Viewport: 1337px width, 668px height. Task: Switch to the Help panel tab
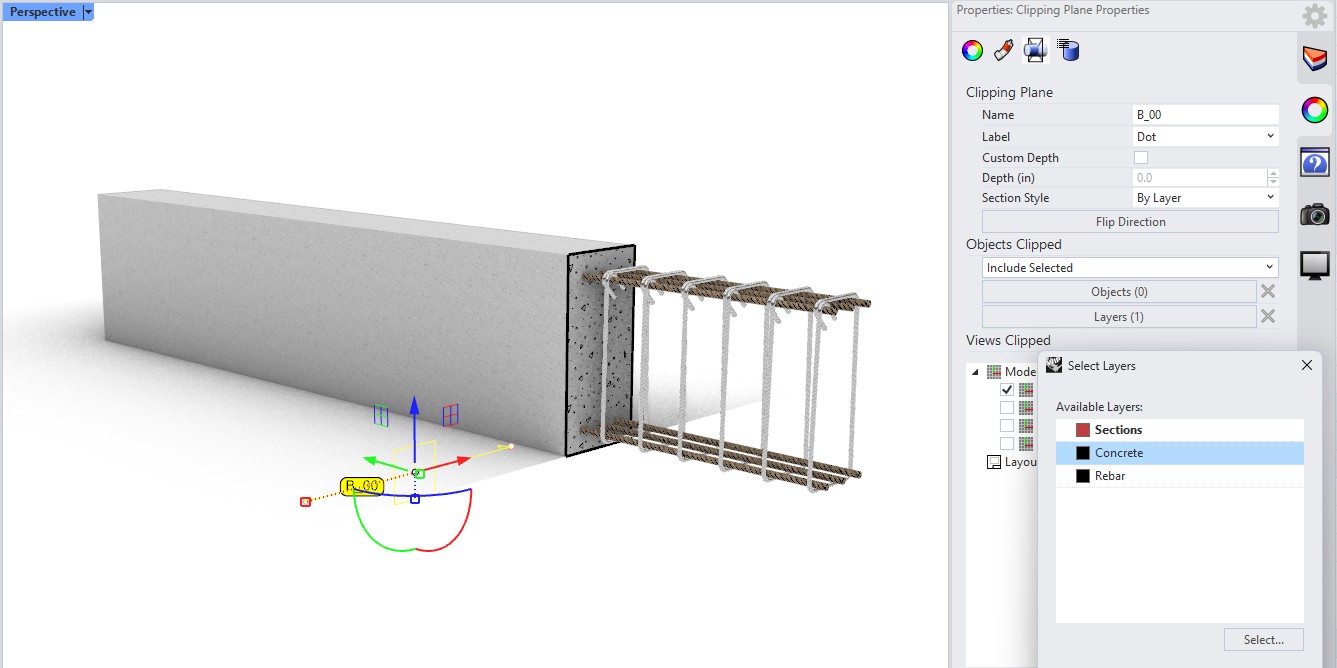pyautogui.click(x=1315, y=162)
